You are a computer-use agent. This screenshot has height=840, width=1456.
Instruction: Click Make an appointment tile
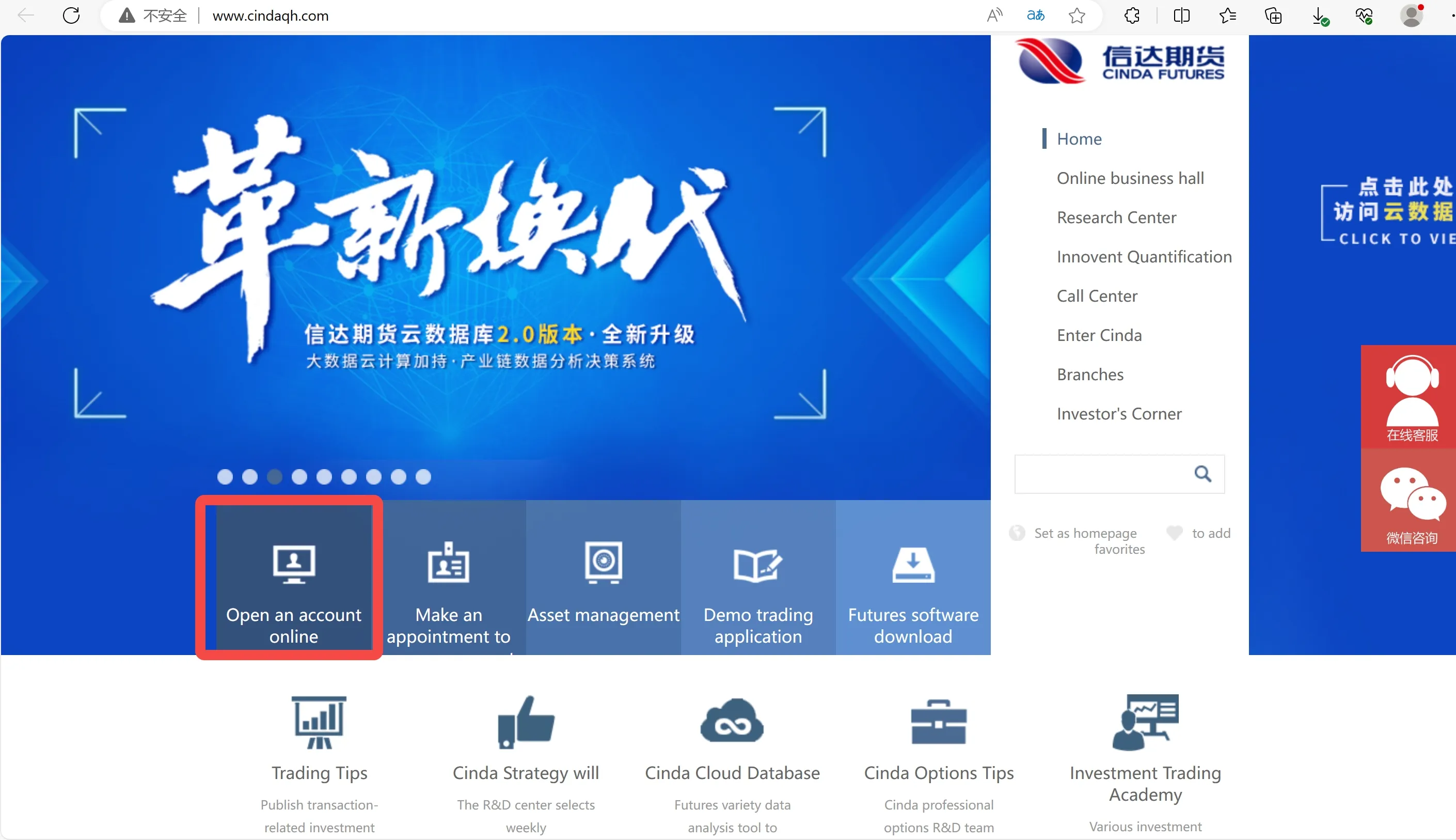click(x=449, y=578)
